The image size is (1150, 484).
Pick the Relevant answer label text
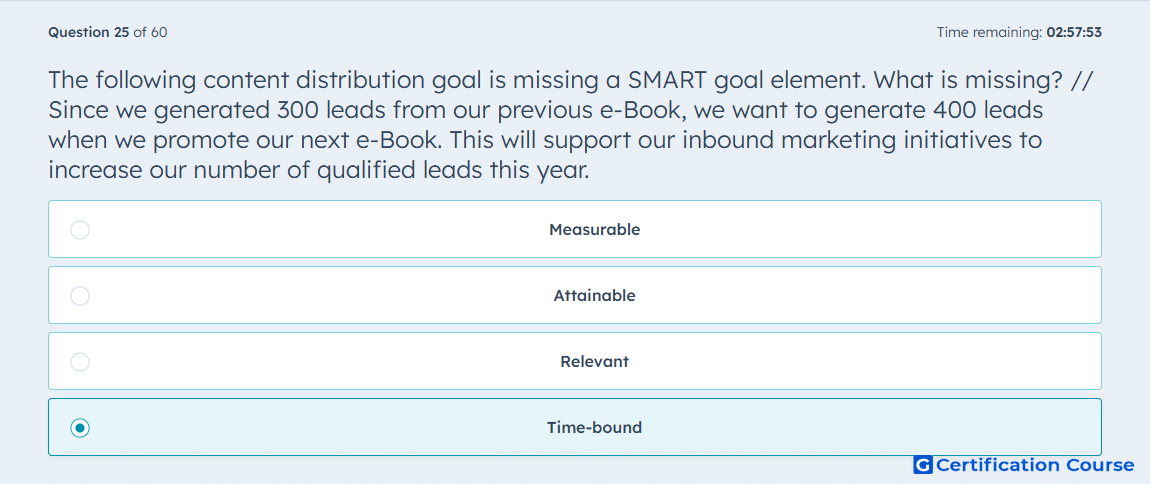594,362
